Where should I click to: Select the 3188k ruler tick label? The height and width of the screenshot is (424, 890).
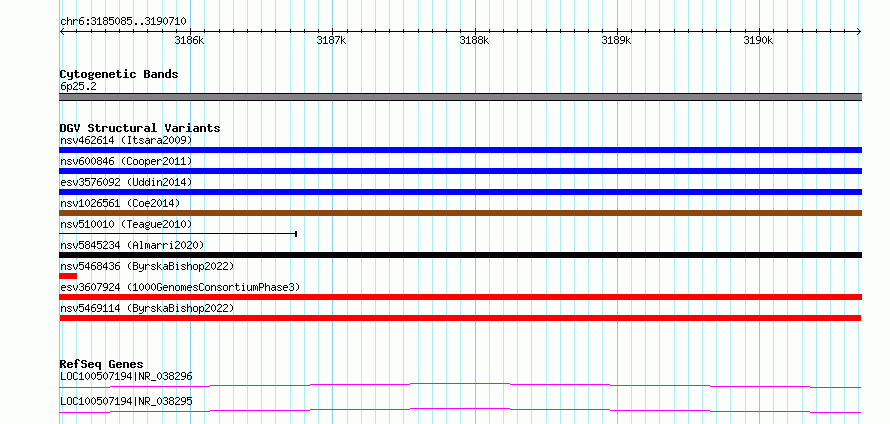(x=474, y=41)
